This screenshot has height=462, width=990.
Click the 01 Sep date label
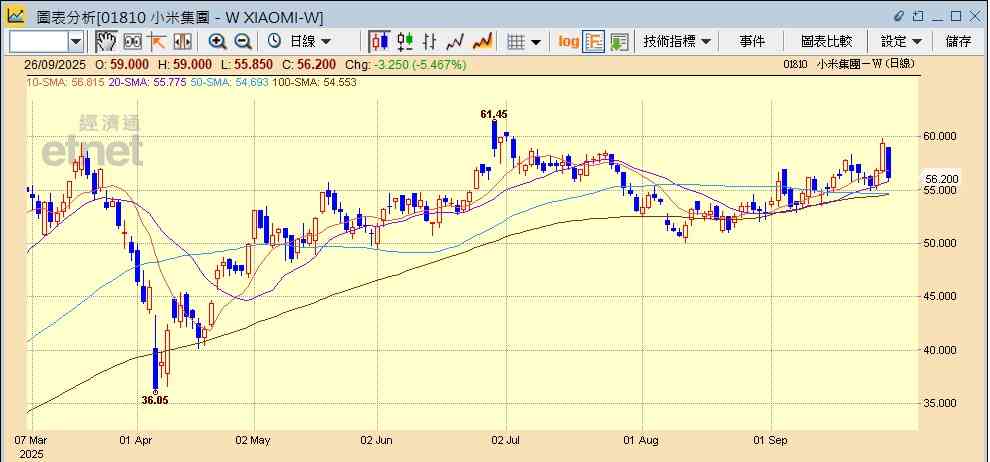(x=772, y=441)
